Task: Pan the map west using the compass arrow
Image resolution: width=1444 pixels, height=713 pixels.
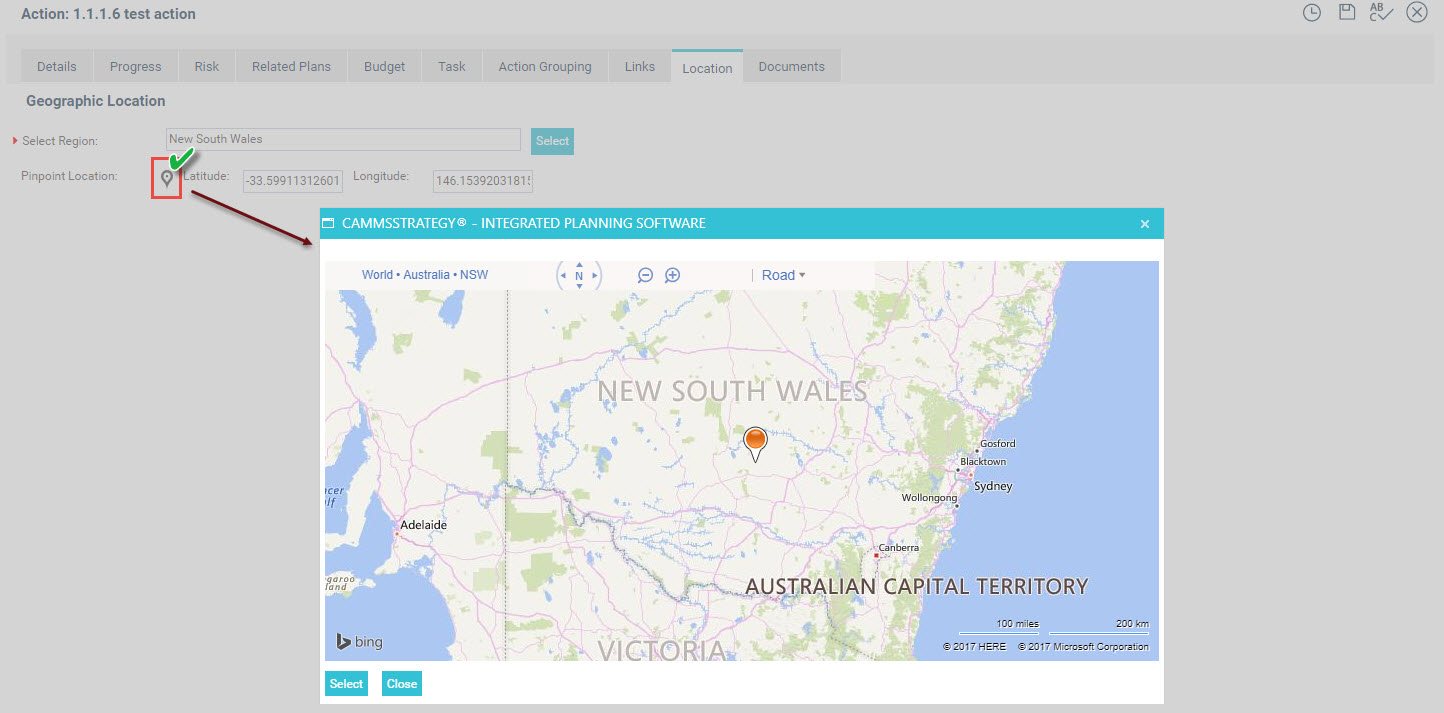Action: point(563,275)
